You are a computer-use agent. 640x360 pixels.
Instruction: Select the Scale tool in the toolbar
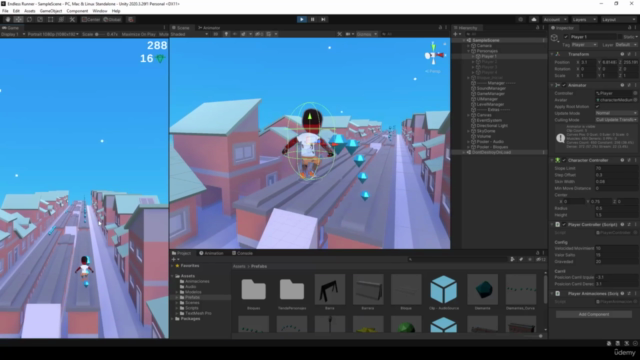[40, 19]
